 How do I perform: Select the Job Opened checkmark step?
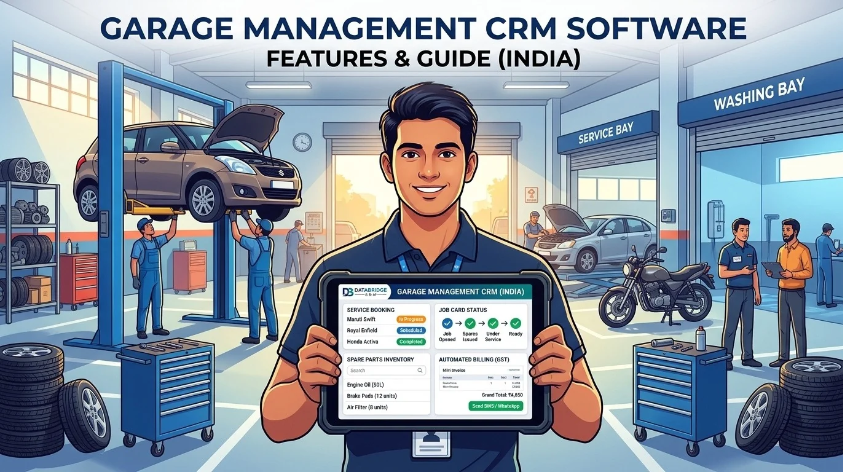[447, 324]
